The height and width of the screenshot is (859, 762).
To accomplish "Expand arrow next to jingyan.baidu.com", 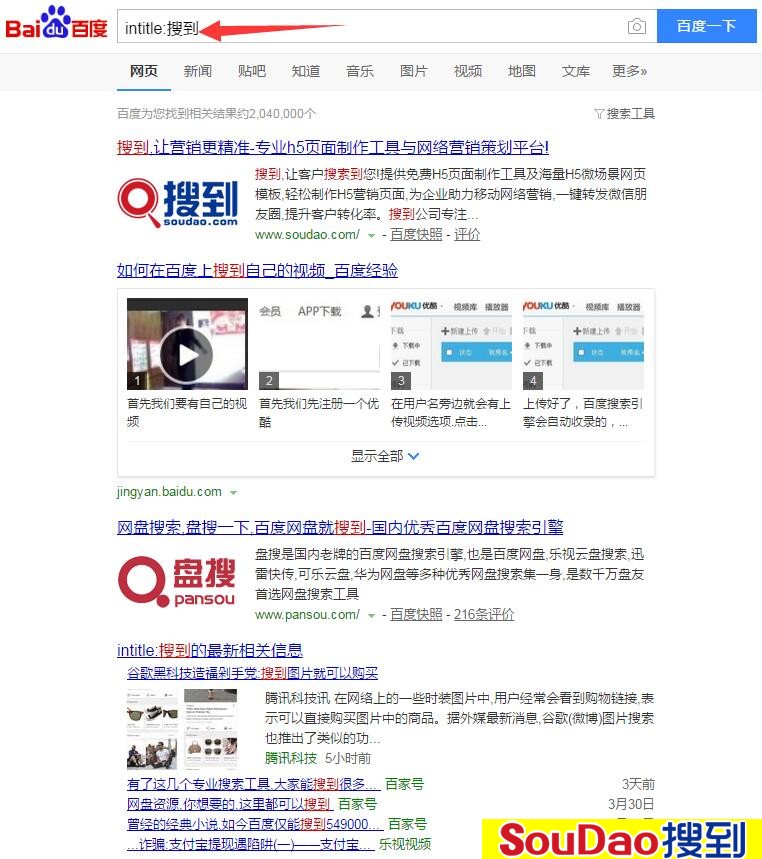I will (233, 493).
